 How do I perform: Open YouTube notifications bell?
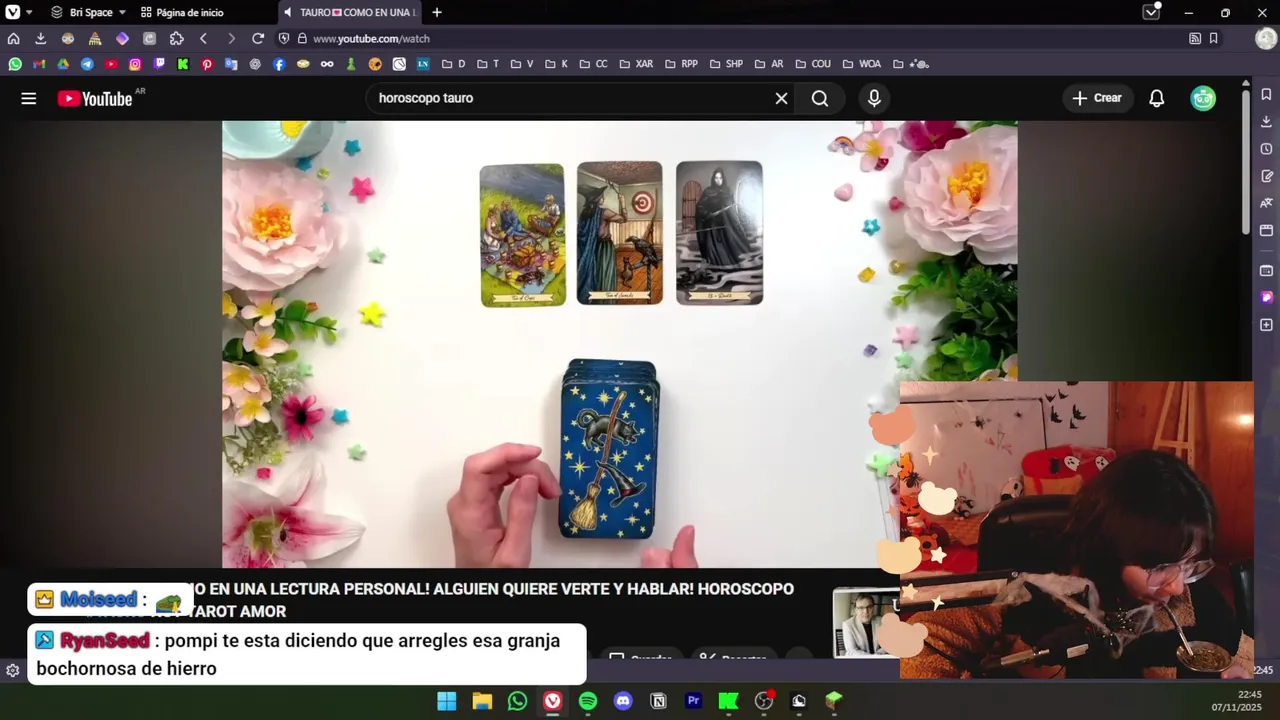tap(1156, 98)
